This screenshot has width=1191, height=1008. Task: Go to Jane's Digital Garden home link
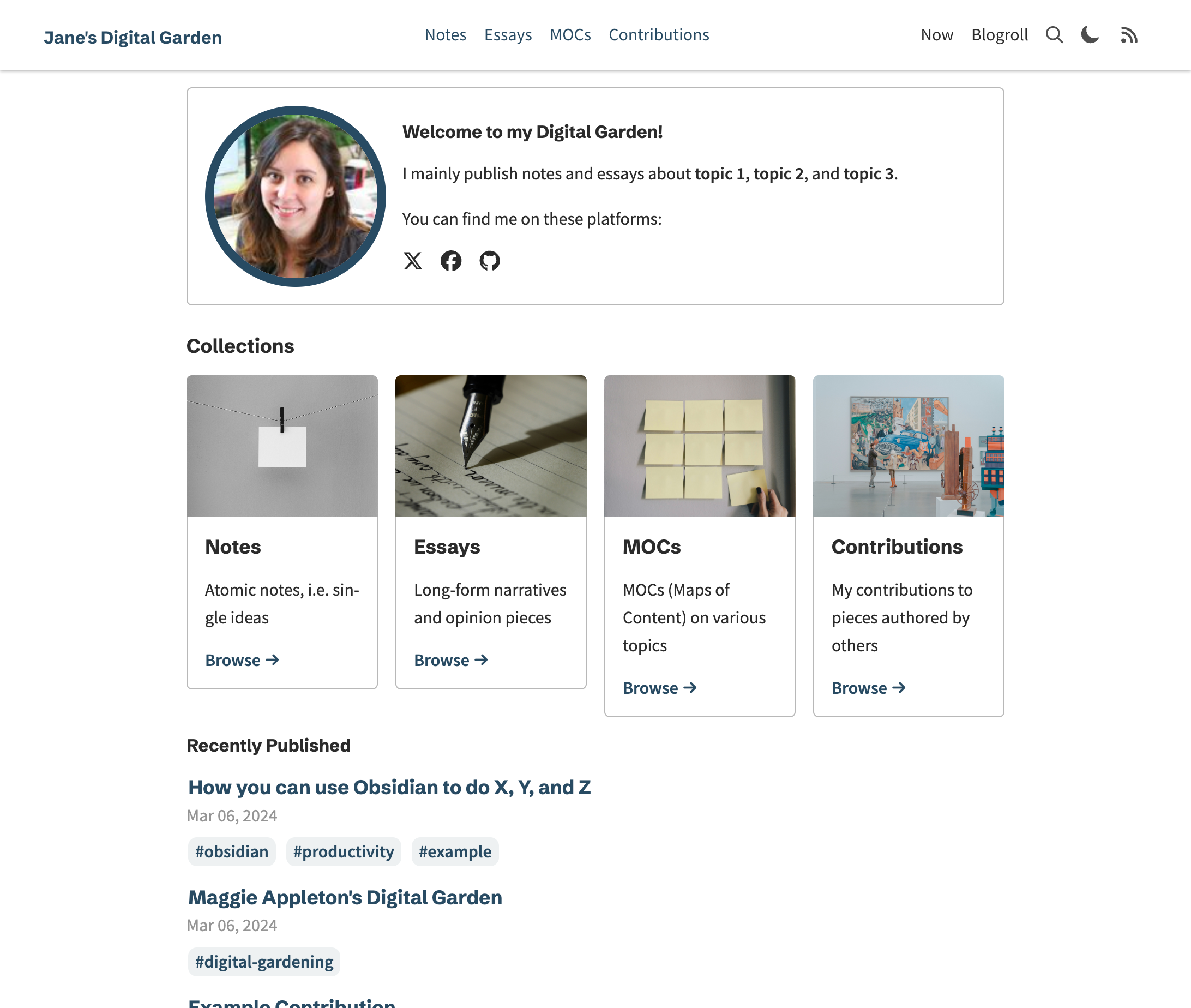(x=133, y=37)
